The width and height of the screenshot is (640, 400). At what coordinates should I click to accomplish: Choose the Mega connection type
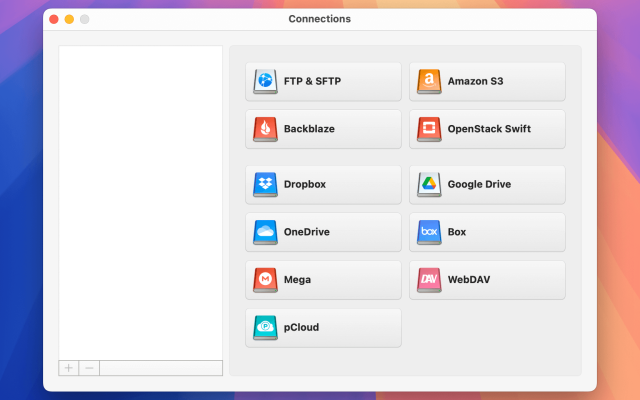point(323,280)
